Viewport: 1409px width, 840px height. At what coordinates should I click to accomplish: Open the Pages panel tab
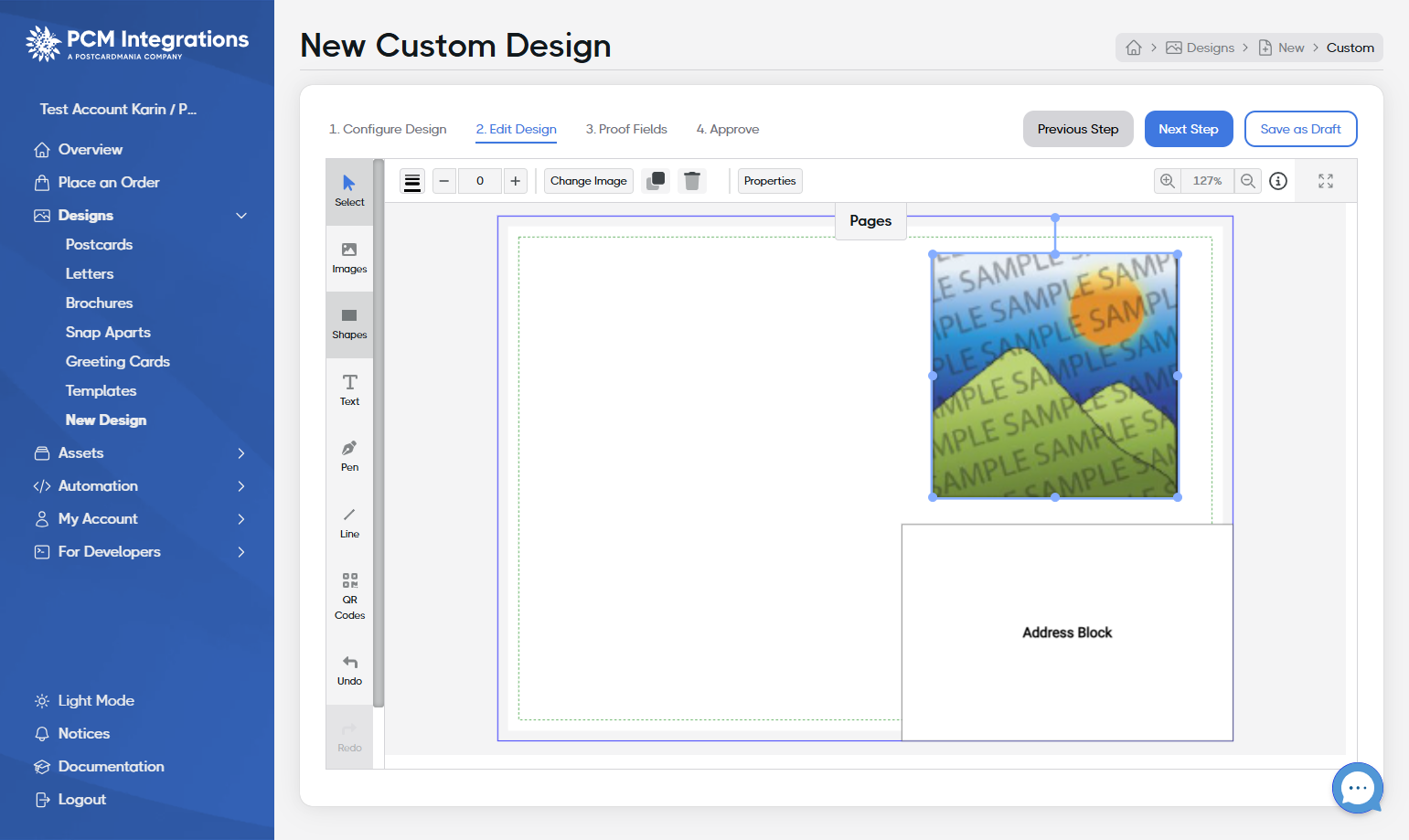click(x=870, y=221)
